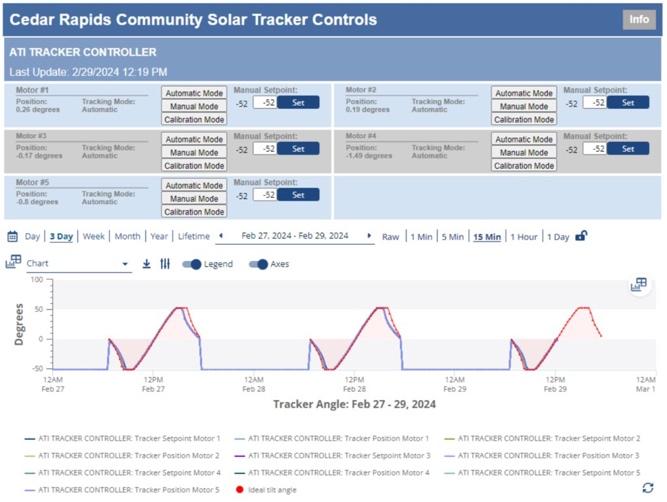Select Manual Mode for Motor #2
Viewport: 667px width, 502px height.
coord(523,106)
